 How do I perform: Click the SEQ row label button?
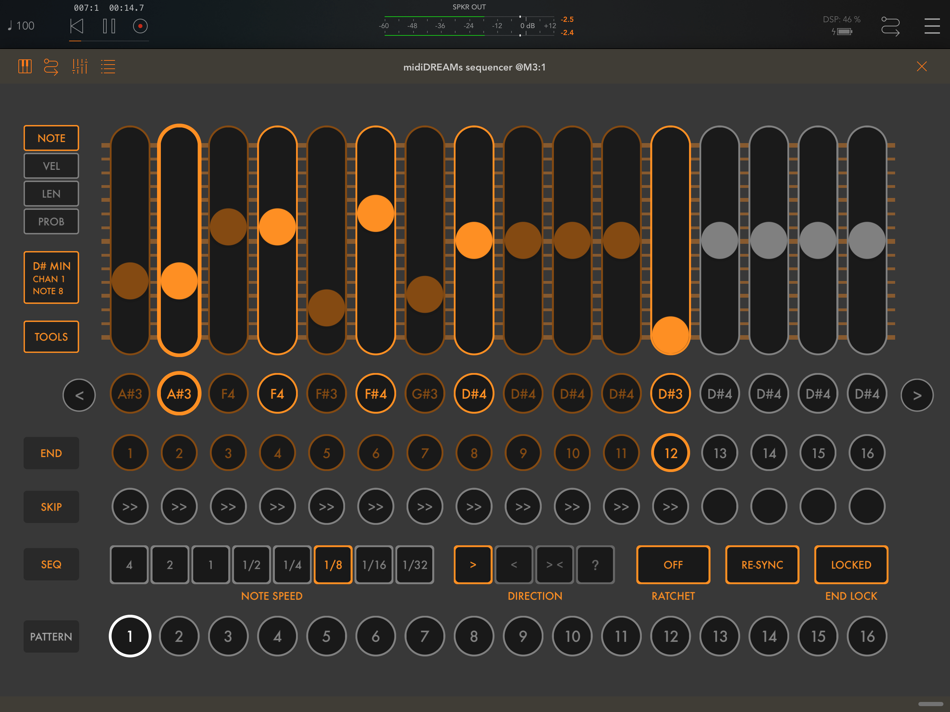[51, 565]
